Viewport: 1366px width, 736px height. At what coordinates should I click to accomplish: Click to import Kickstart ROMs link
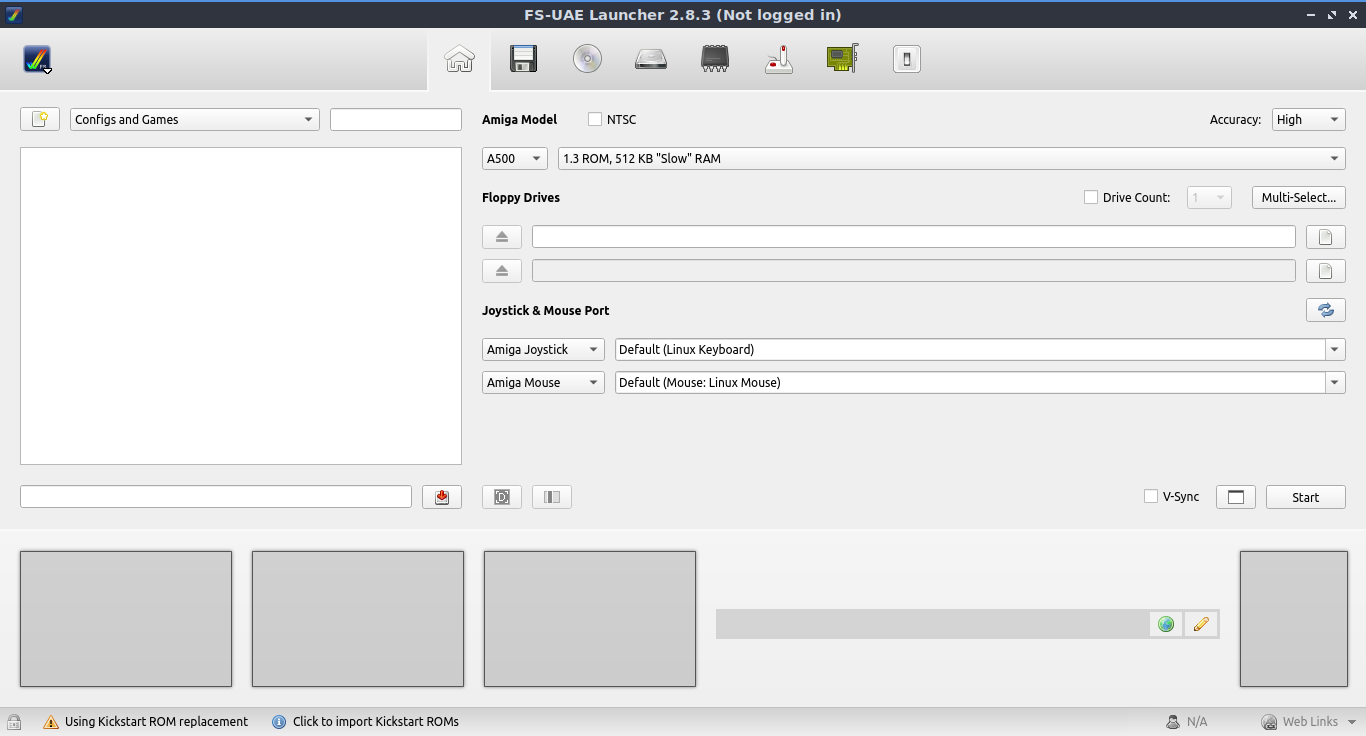click(x=376, y=721)
